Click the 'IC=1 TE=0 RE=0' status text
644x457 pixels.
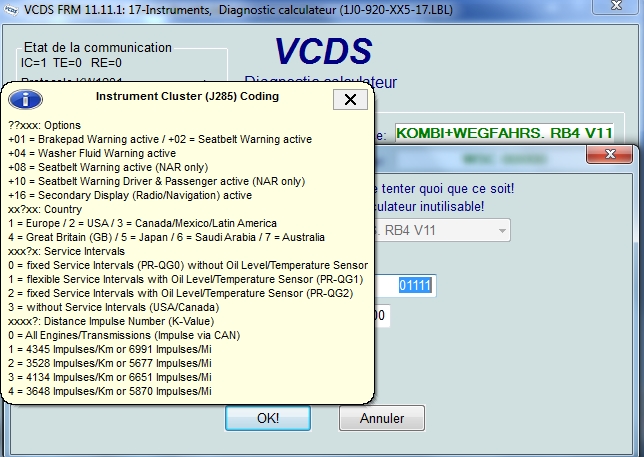tap(71, 63)
